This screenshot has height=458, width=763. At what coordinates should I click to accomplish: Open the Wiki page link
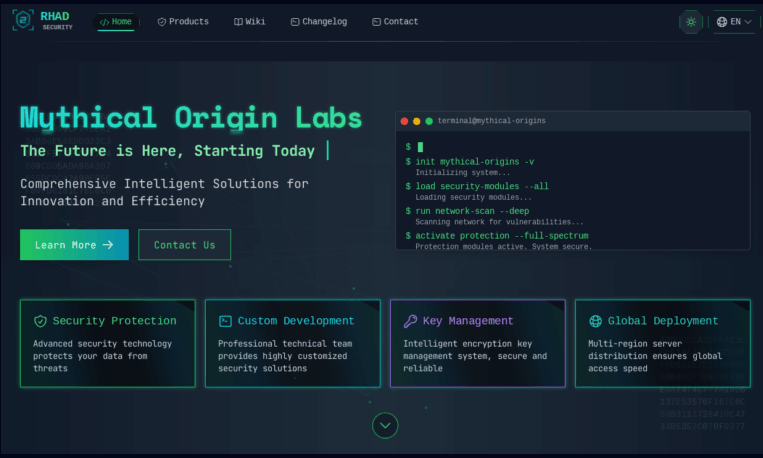click(x=249, y=22)
